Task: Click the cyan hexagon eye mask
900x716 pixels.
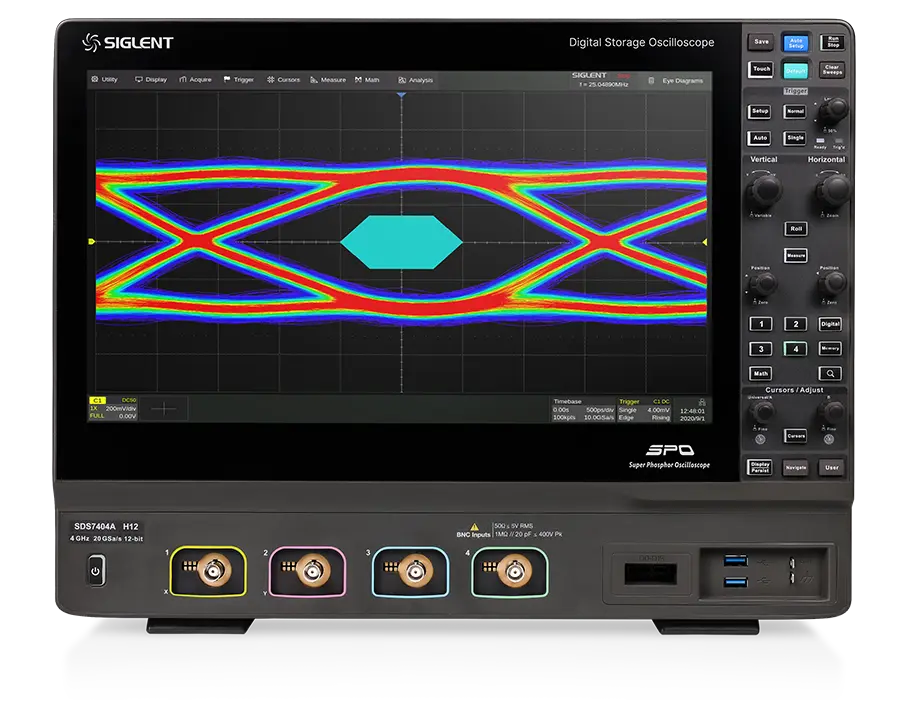Action: pos(401,242)
